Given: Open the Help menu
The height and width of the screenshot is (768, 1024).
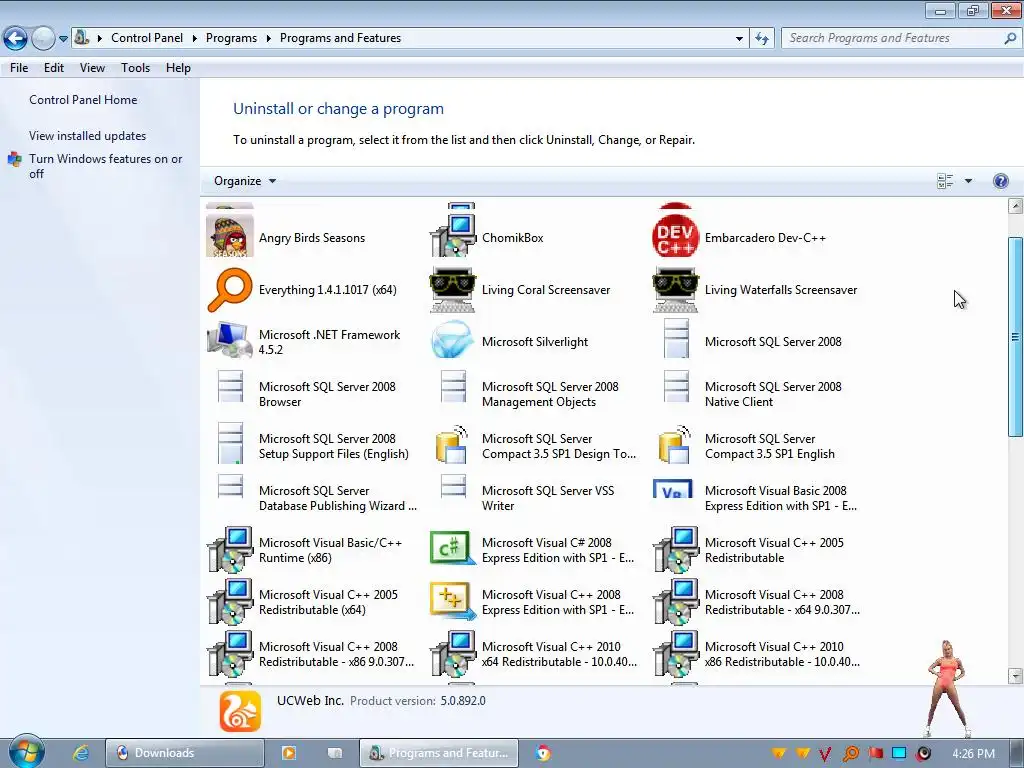Looking at the screenshot, I should pos(178,68).
